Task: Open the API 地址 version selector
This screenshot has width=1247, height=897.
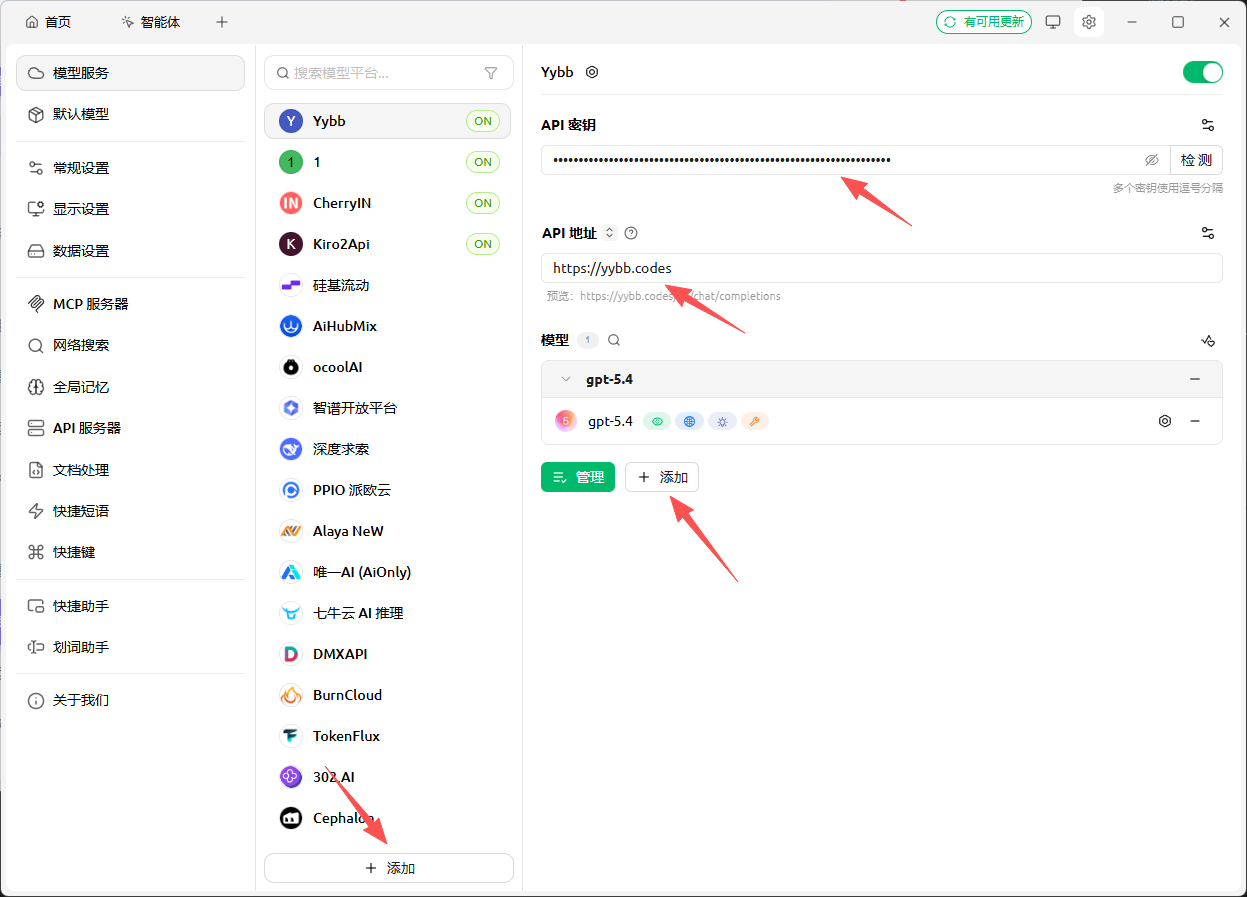Action: (x=609, y=232)
